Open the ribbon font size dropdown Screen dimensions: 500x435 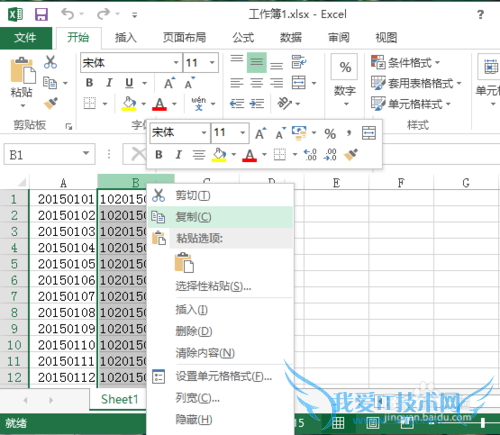coord(212,63)
